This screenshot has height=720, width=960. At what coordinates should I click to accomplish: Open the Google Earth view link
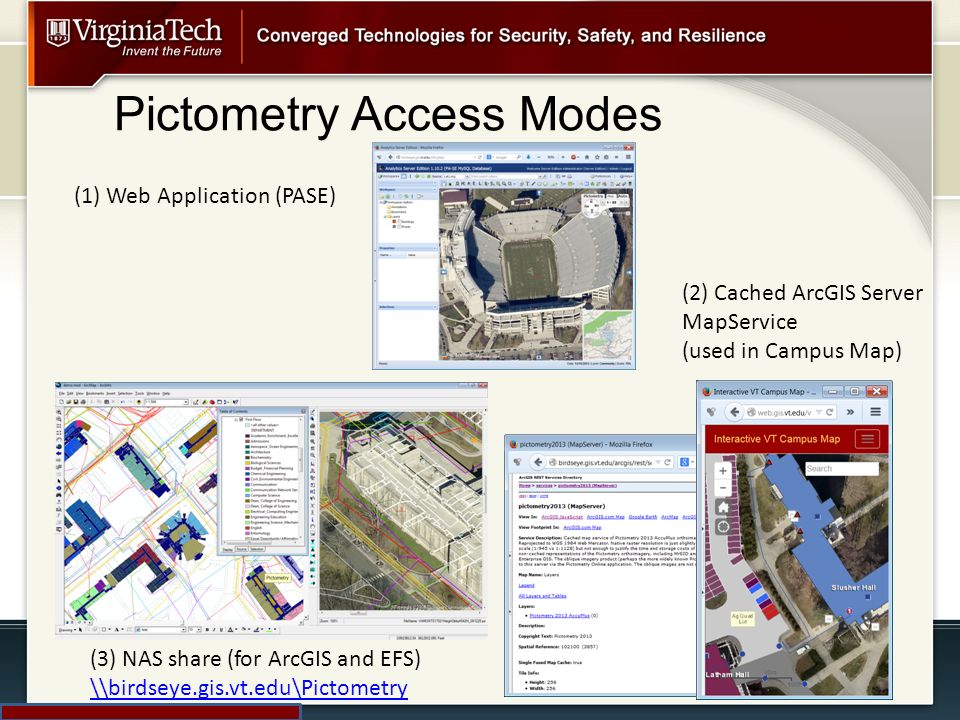643,517
